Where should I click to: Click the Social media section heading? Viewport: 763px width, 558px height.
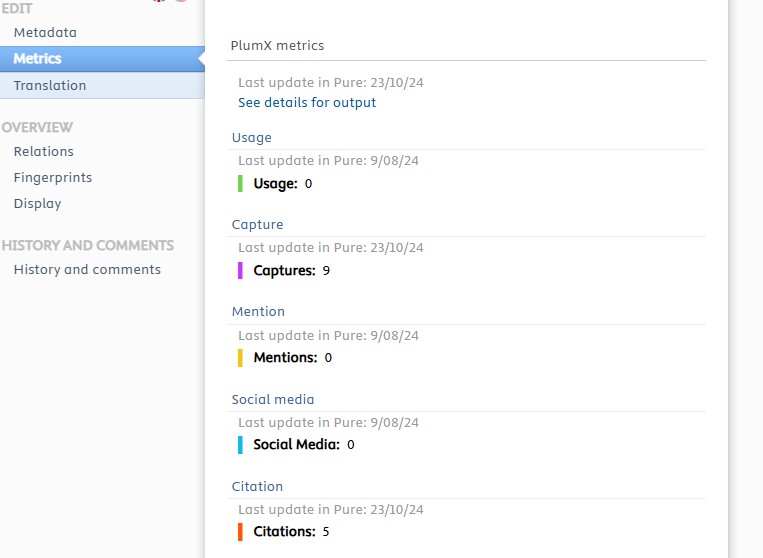pos(273,399)
